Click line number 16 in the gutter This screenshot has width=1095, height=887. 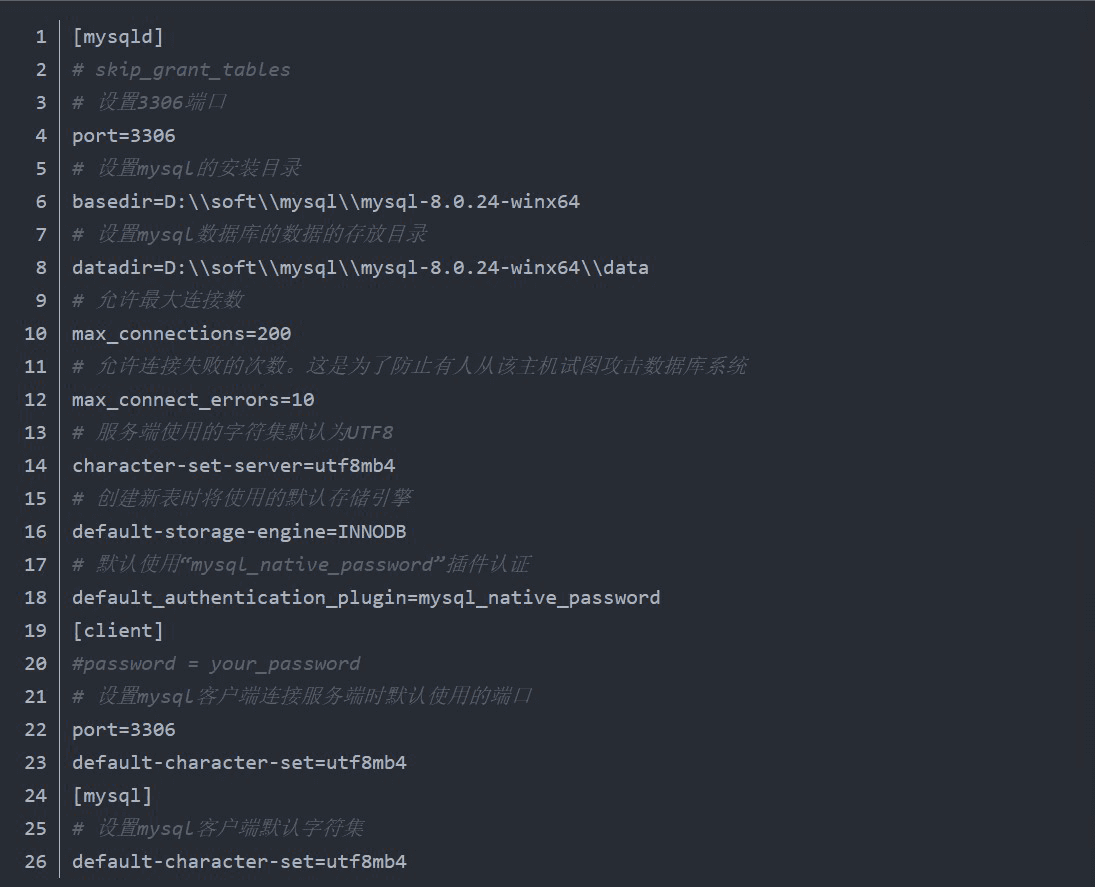36,532
